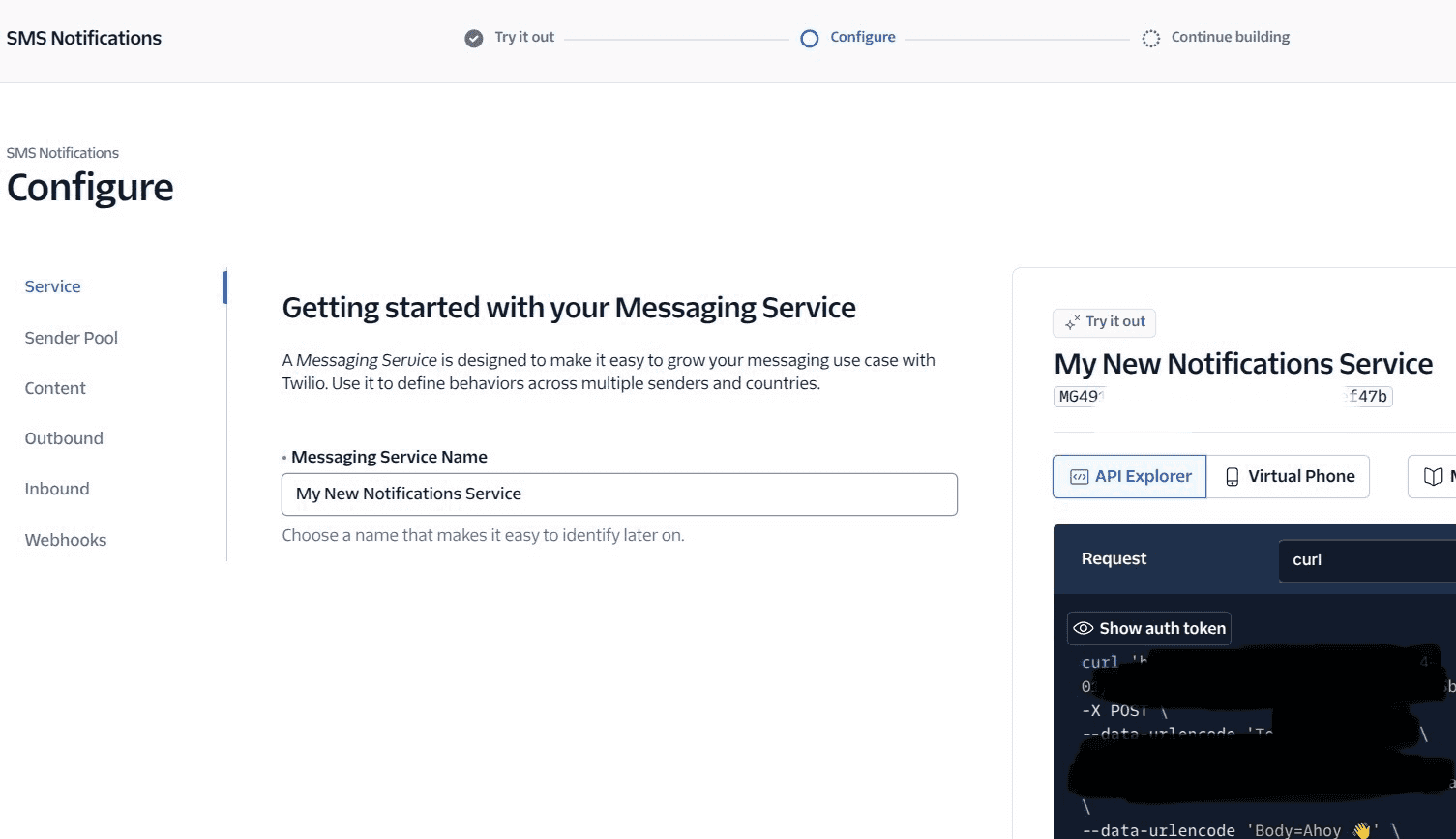Toggle the eye icon to show auth token

pyautogui.click(x=1084, y=629)
